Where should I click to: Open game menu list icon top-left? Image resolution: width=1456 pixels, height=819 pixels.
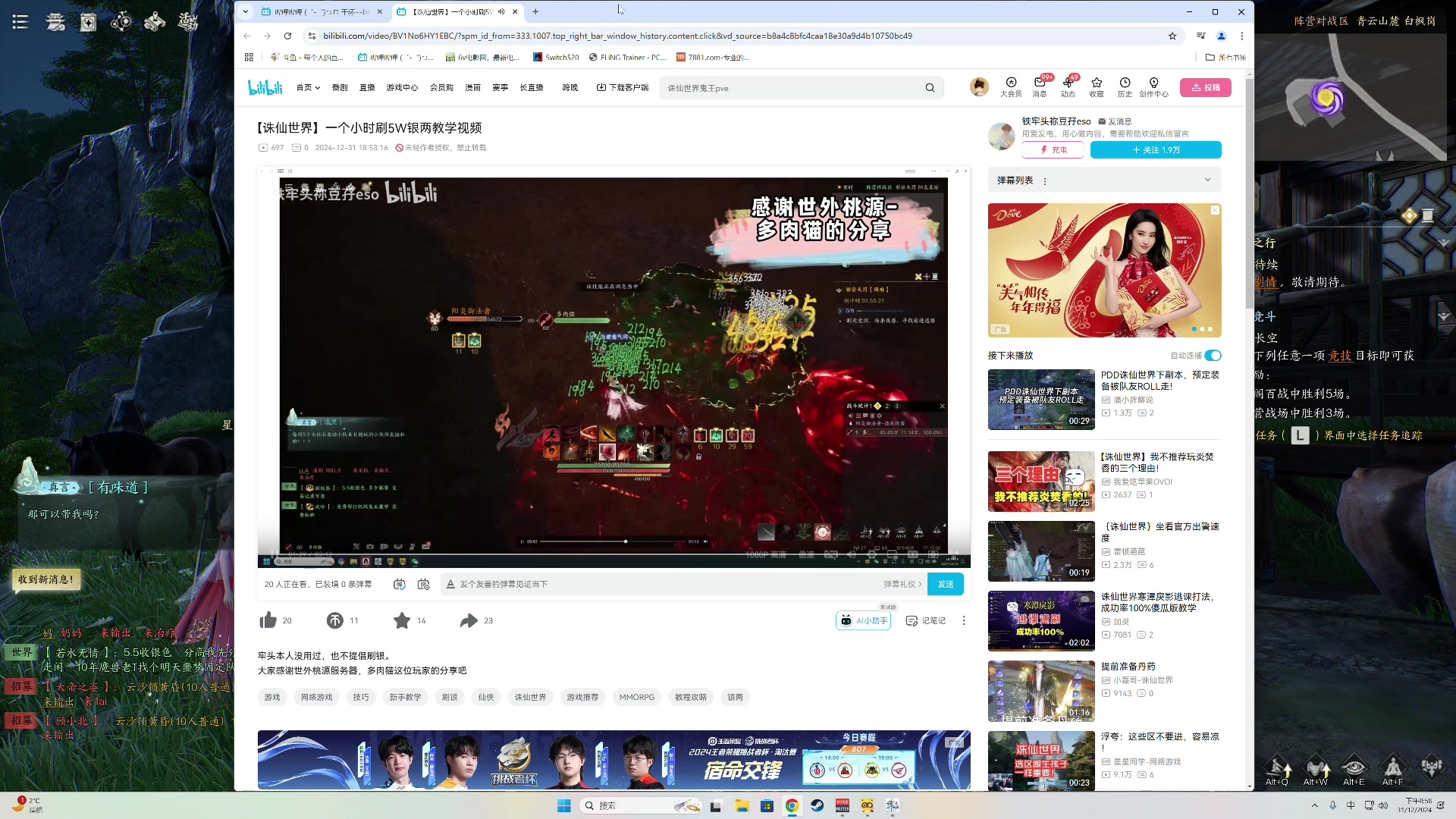[x=20, y=22]
